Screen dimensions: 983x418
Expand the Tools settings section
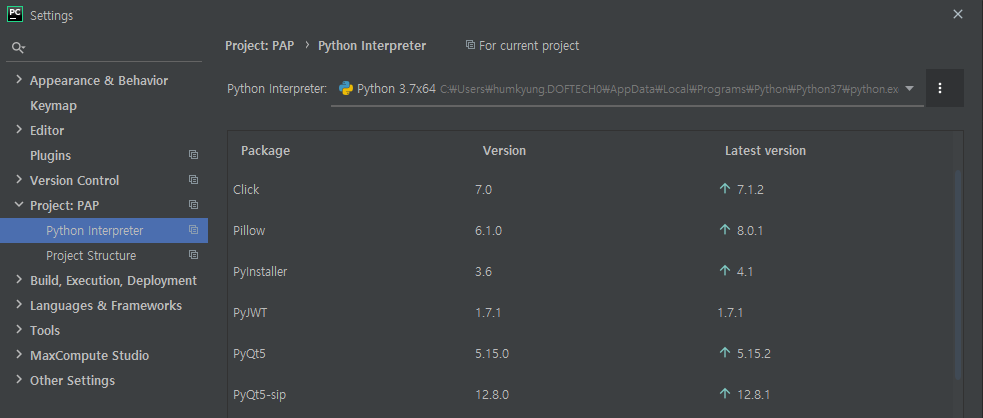pyautogui.click(x=18, y=330)
